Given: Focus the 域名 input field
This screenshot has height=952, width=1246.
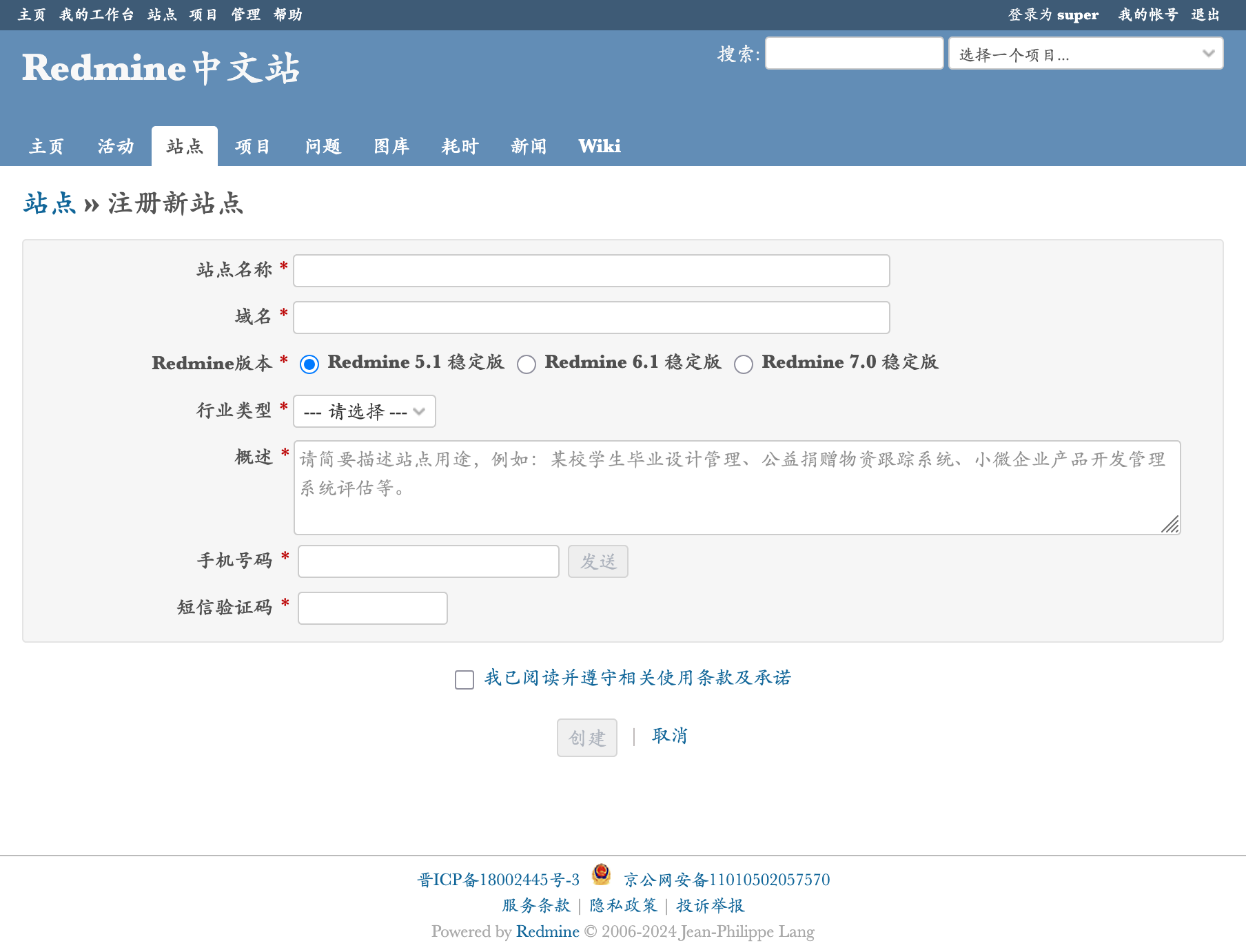Looking at the screenshot, I should tap(591, 318).
